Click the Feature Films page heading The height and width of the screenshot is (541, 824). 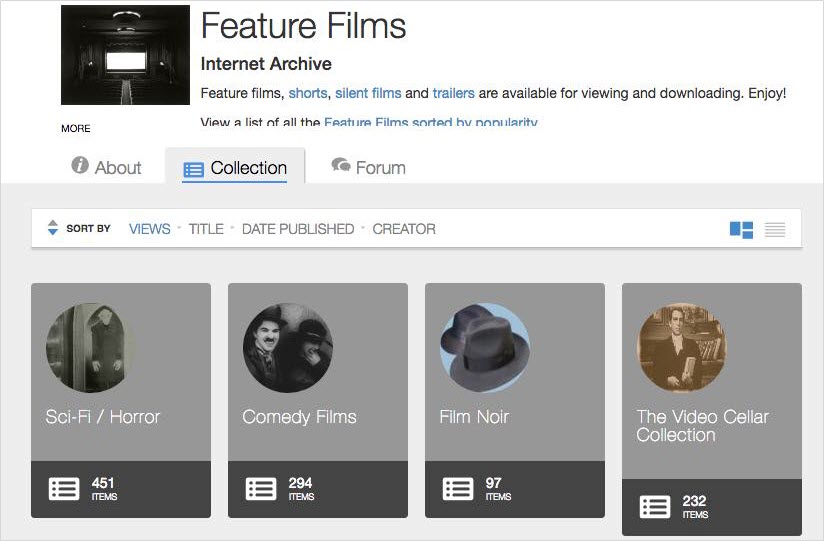pyautogui.click(x=303, y=26)
